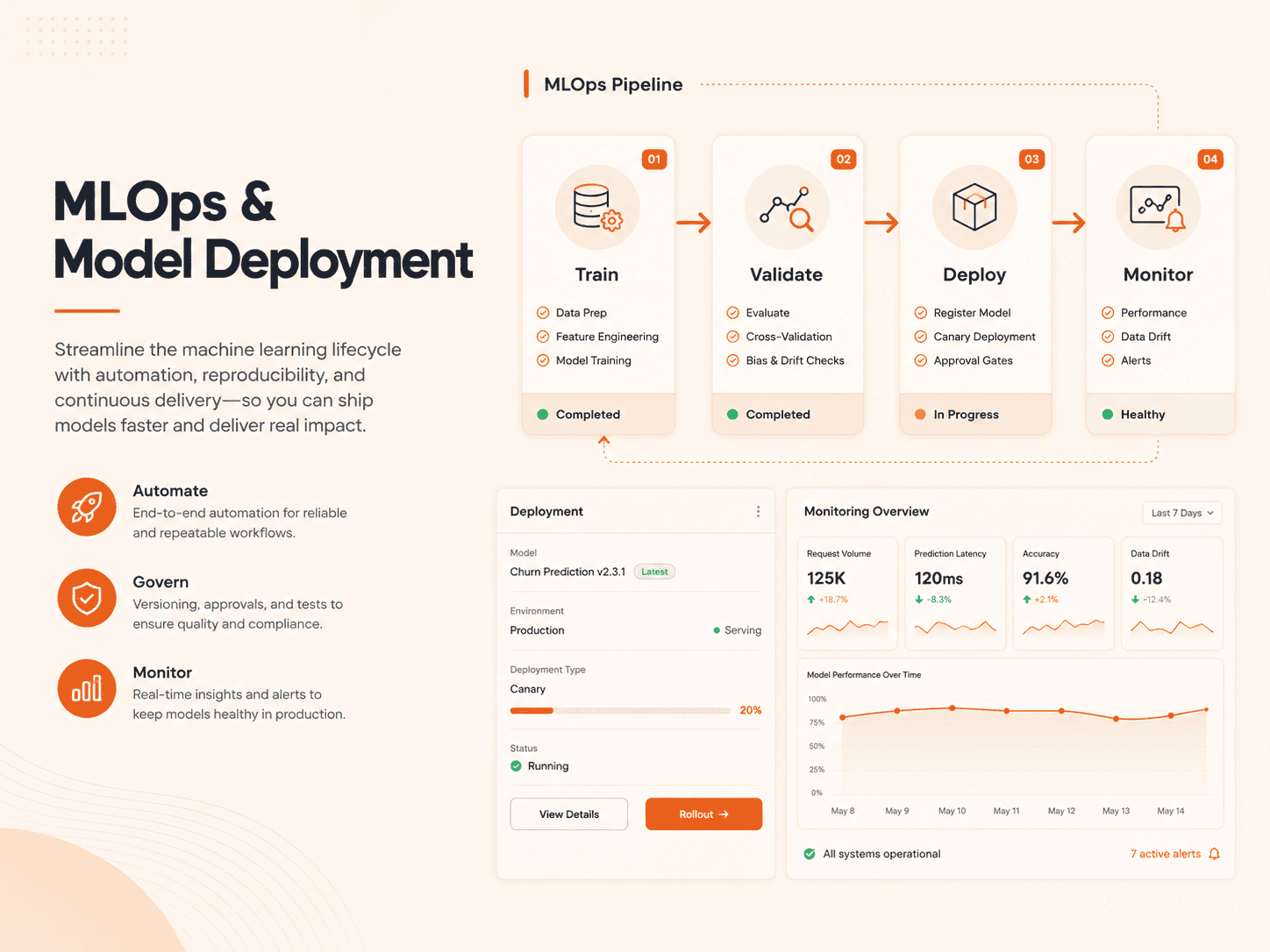Click the All systems operational check icon
Screen dimensions: 1270x952
point(810,854)
